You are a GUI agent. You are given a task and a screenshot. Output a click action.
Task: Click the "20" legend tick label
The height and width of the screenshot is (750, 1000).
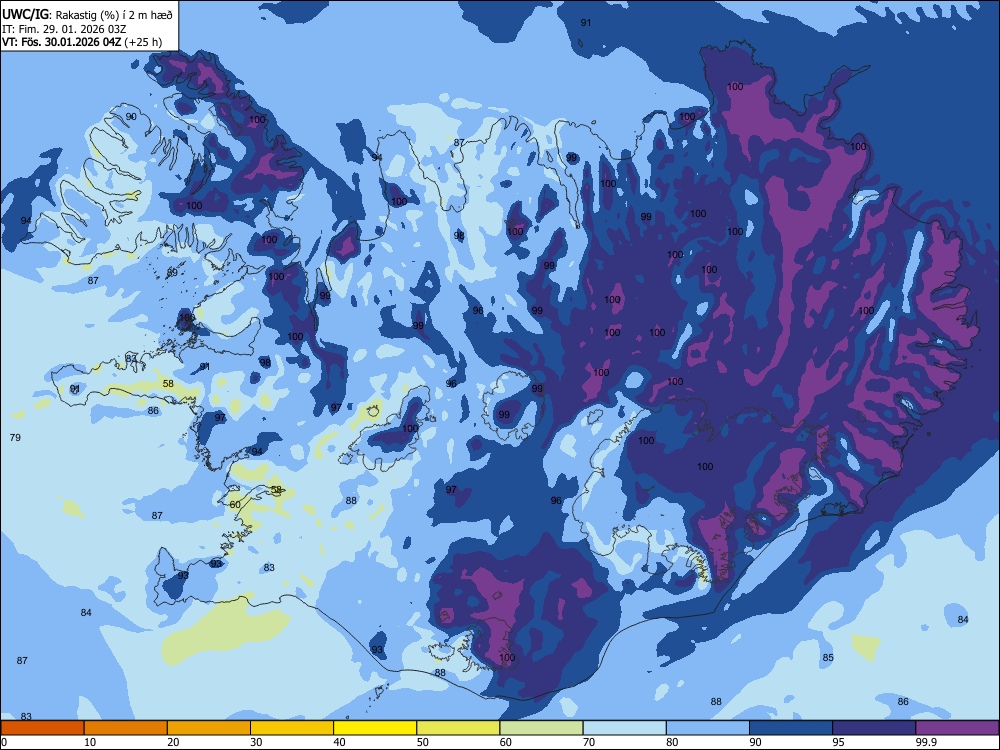[173, 742]
